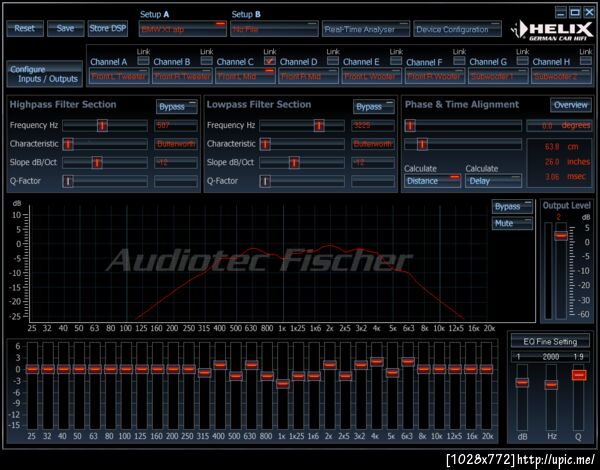Click Highpass frequency value field 507

tap(176, 126)
